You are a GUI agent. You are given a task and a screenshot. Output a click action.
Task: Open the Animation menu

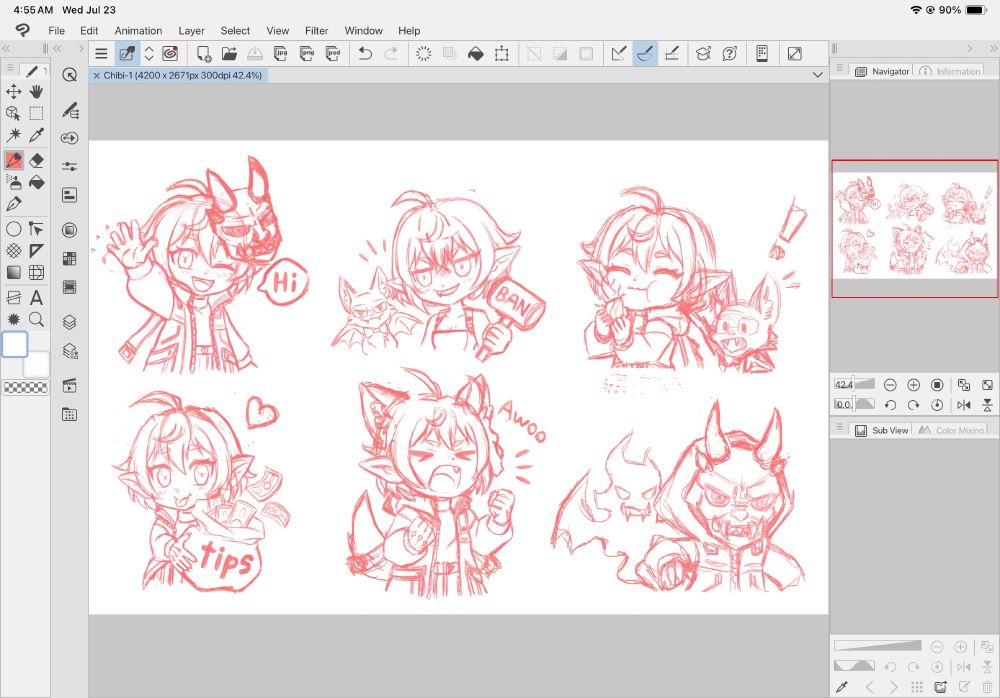pyautogui.click(x=138, y=31)
